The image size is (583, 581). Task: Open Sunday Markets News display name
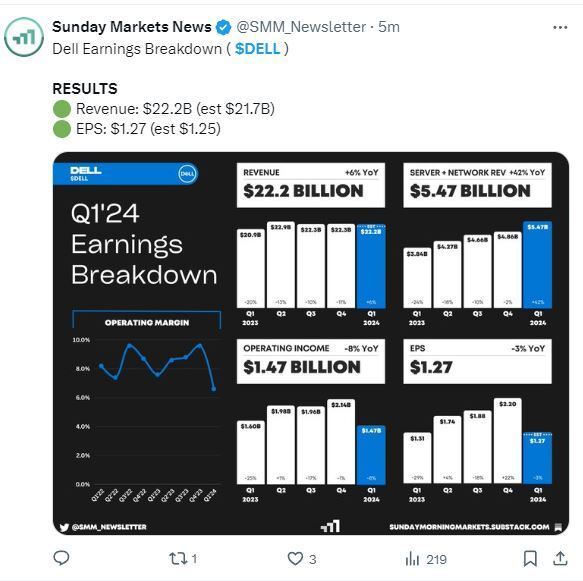(x=132, y=27)
